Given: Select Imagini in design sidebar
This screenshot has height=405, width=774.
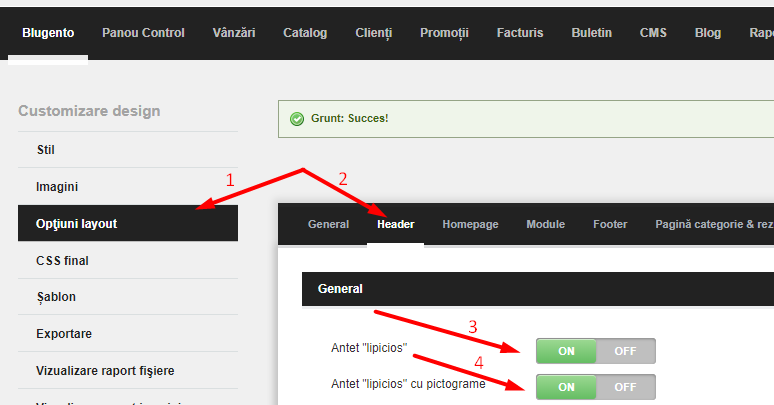Looking at the screenshot, I should [128, 187].
